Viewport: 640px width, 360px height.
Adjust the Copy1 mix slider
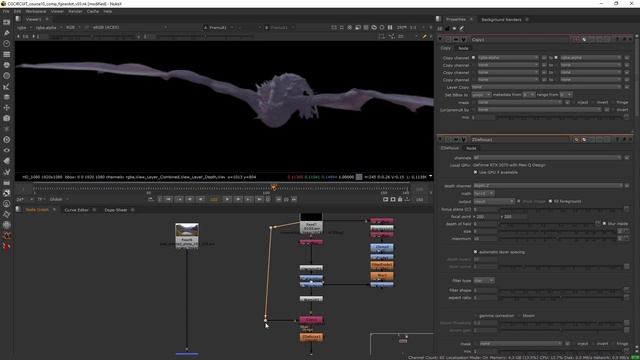click(x=560, y=117)
